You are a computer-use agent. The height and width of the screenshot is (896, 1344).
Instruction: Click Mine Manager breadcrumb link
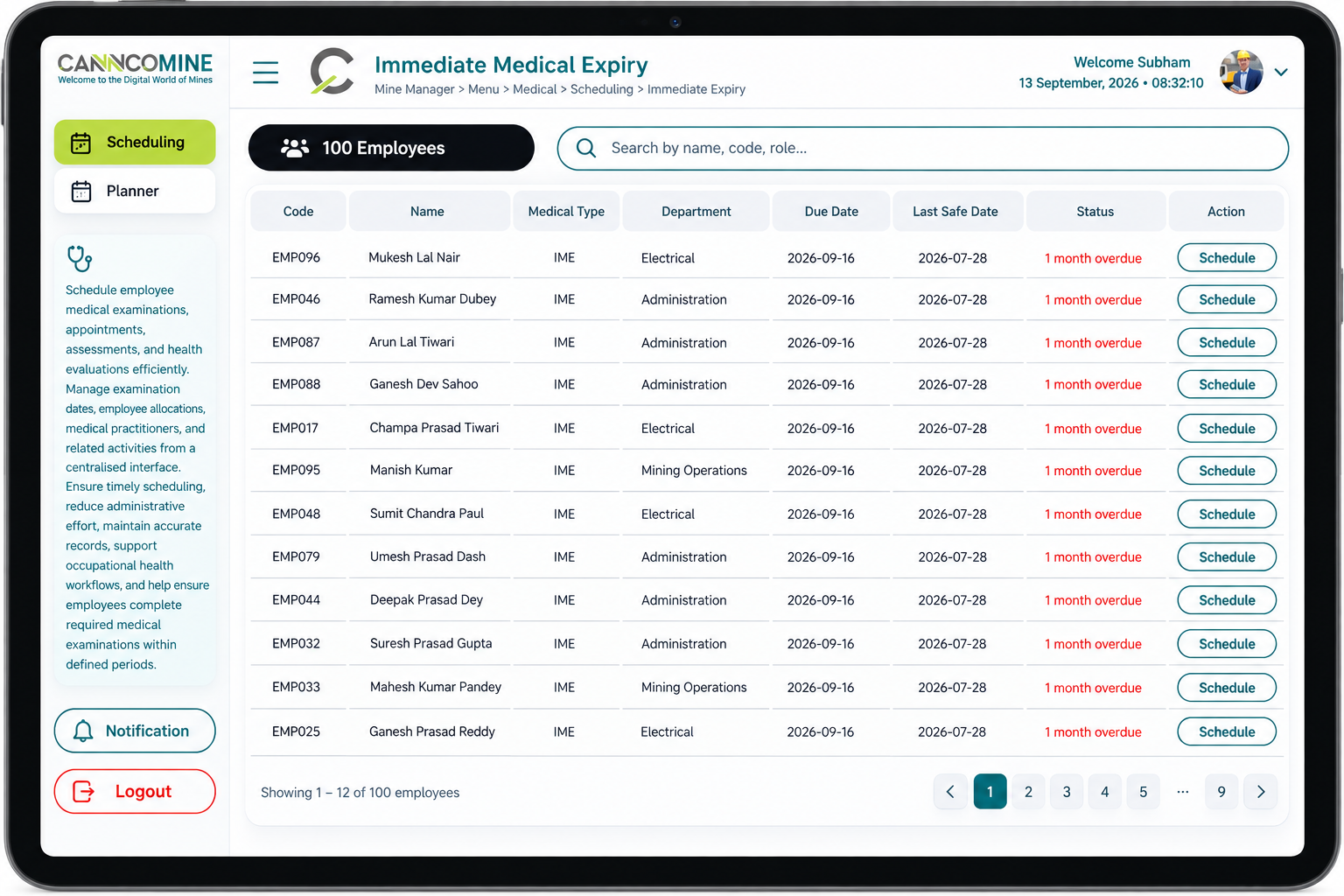(x=415, y=89)
